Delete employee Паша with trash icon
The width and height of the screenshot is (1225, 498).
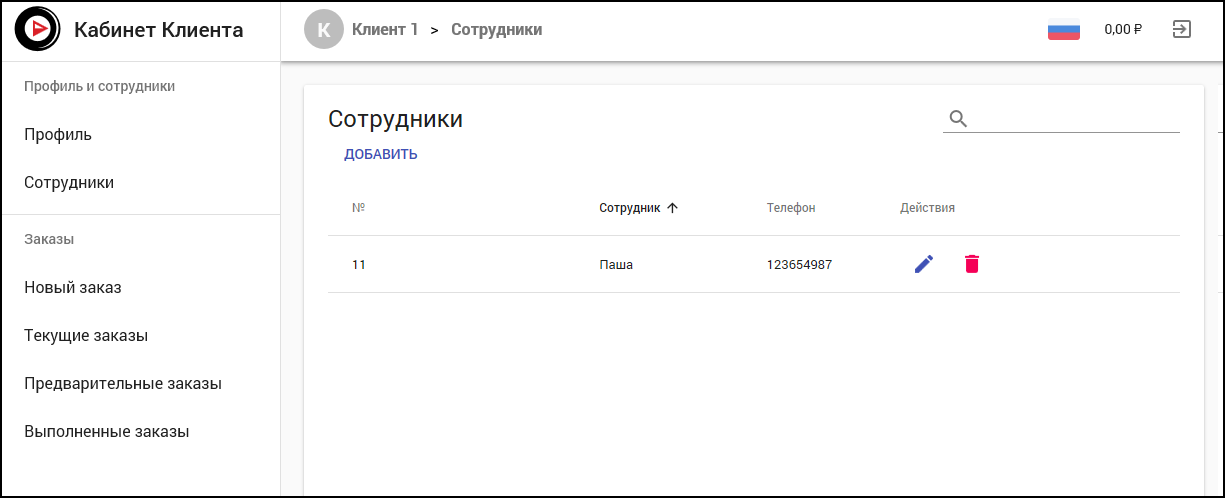coord(971,264)
